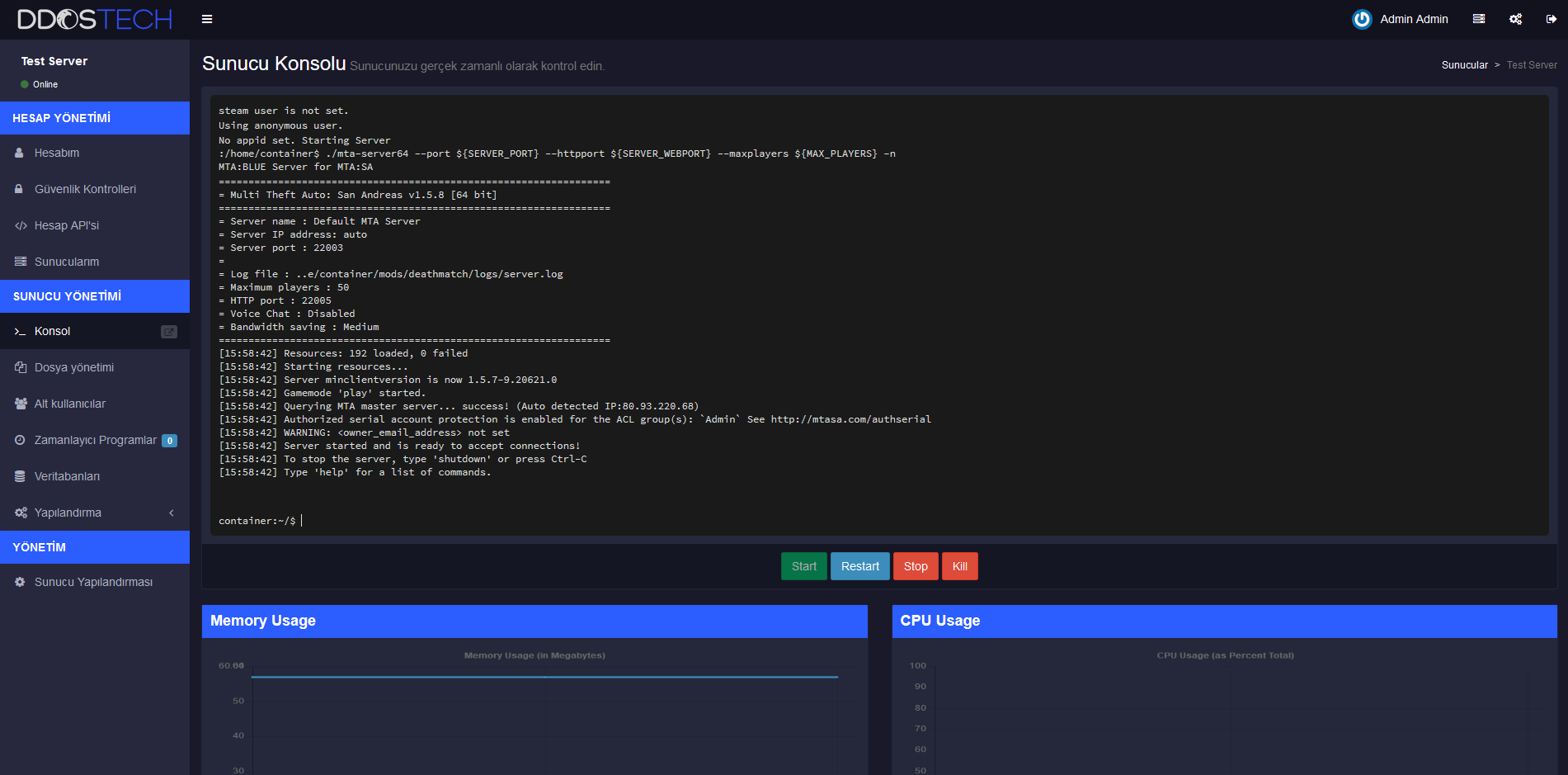Click the Start server button

tap(803, 566)
